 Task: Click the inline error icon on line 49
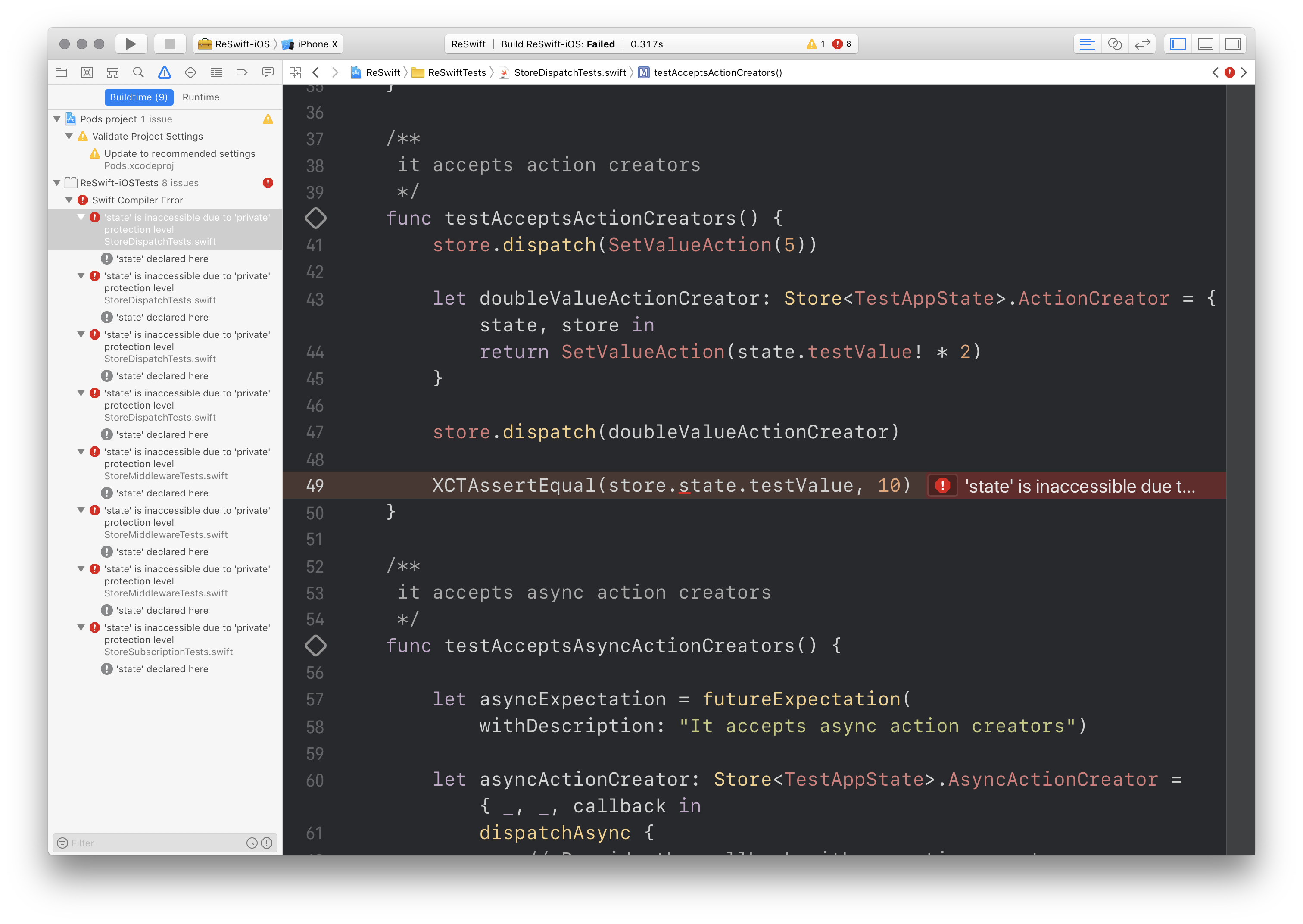point(942,485)
